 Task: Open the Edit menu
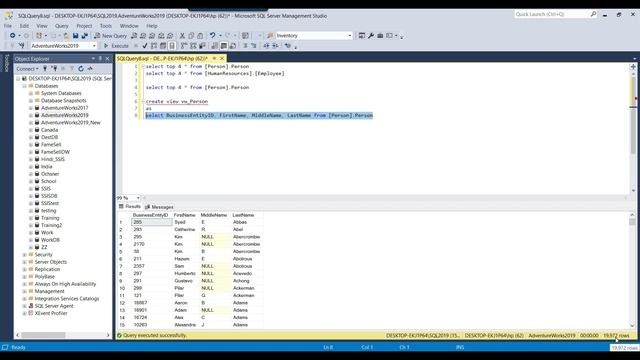pyautogui.click(x=24, y=26)
